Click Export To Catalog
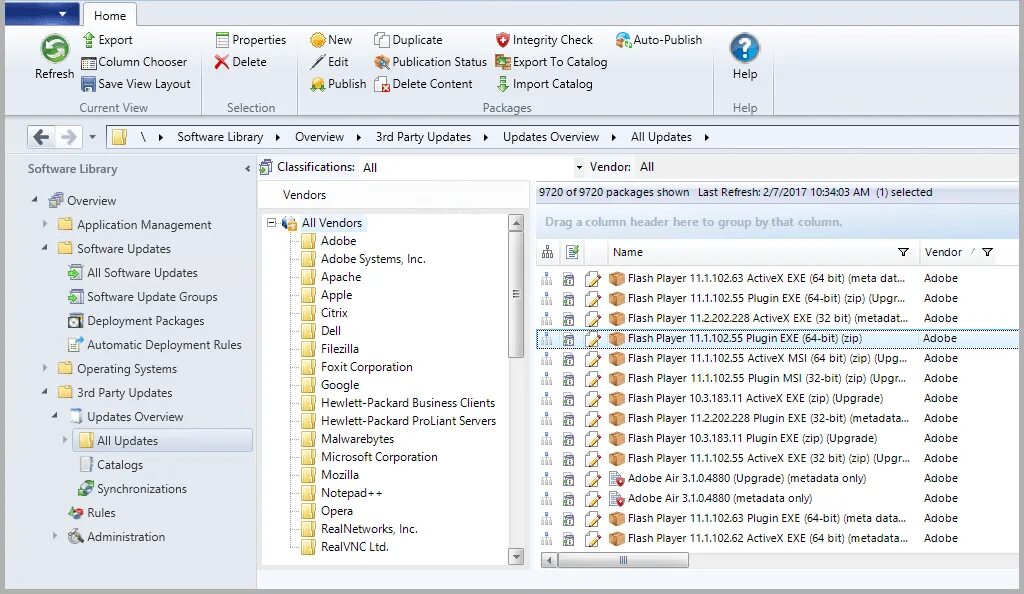Screen dimensions: 1024x594 tap(551, 62)
